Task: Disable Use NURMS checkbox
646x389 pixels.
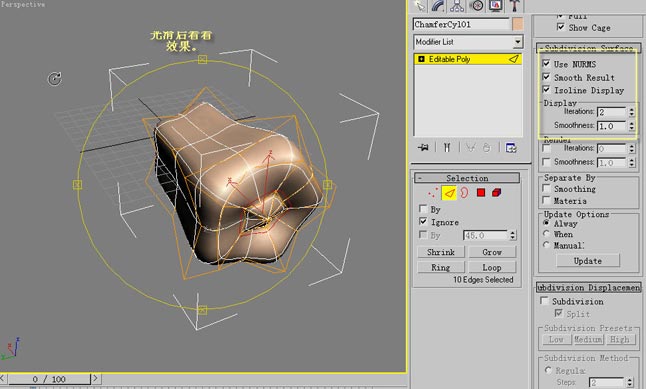Action: point(546,63)
